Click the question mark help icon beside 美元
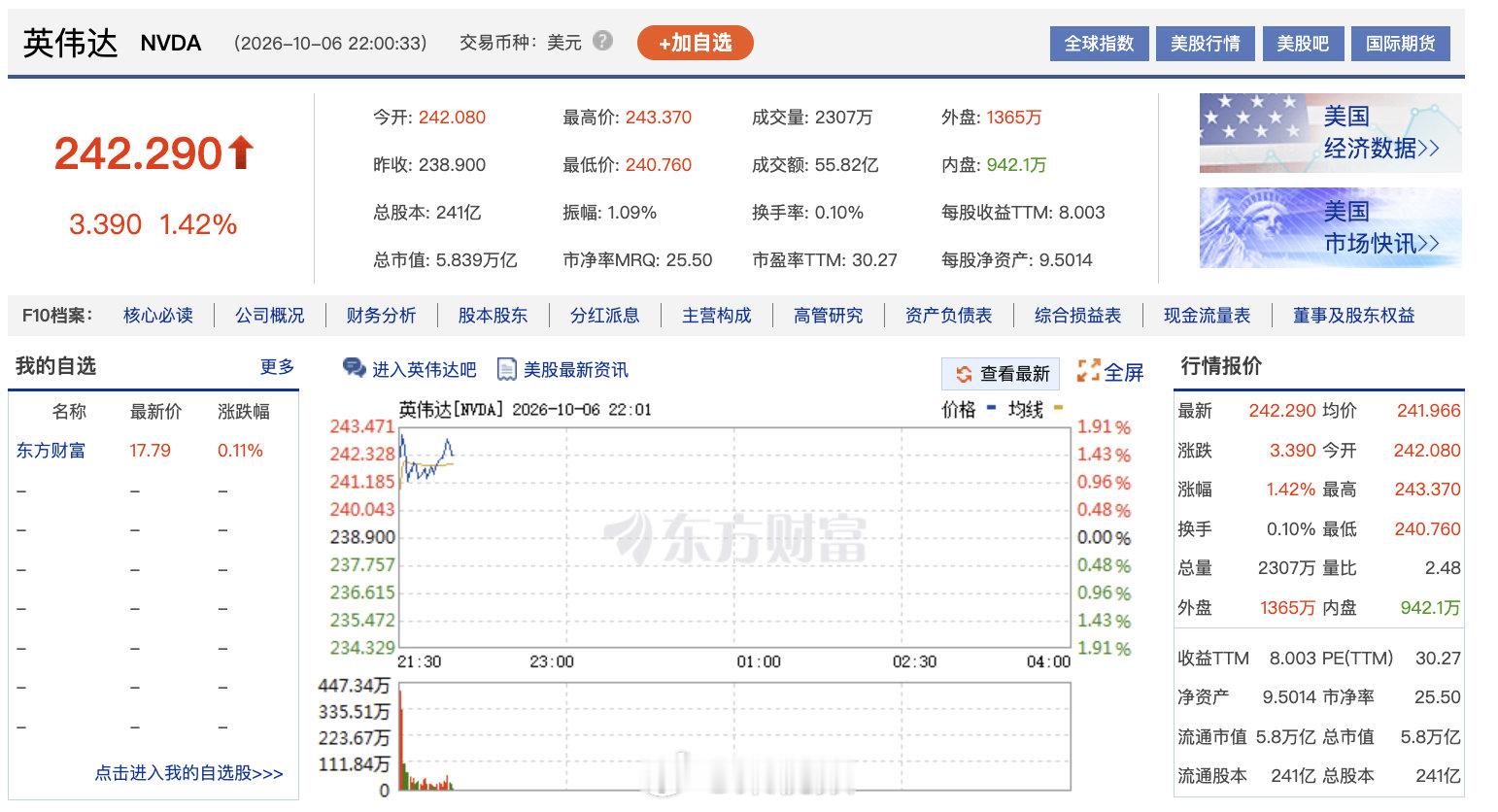This screenshot has height=812, width=1498. 602,41
